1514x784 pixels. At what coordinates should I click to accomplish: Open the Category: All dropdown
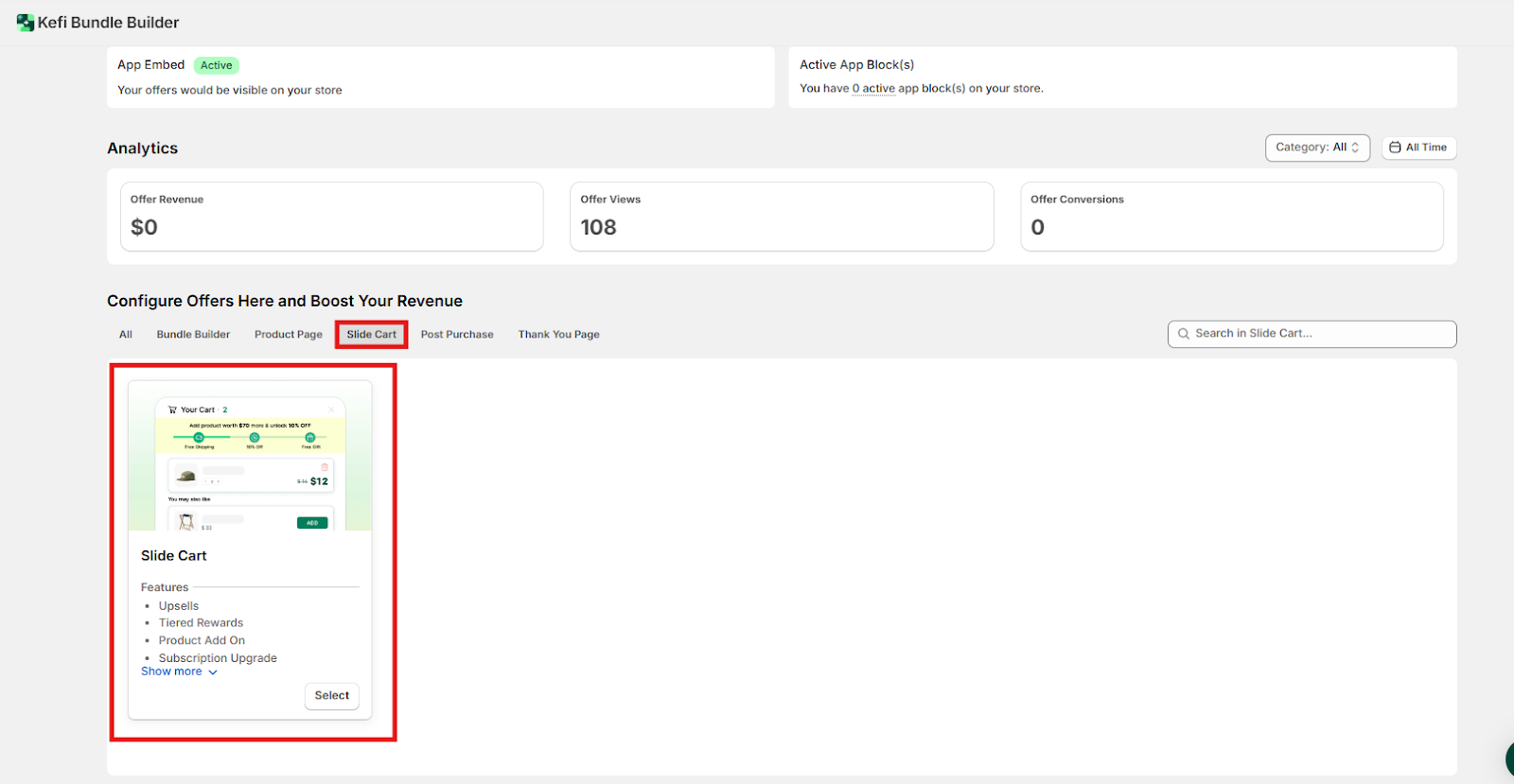point(1316,148)
